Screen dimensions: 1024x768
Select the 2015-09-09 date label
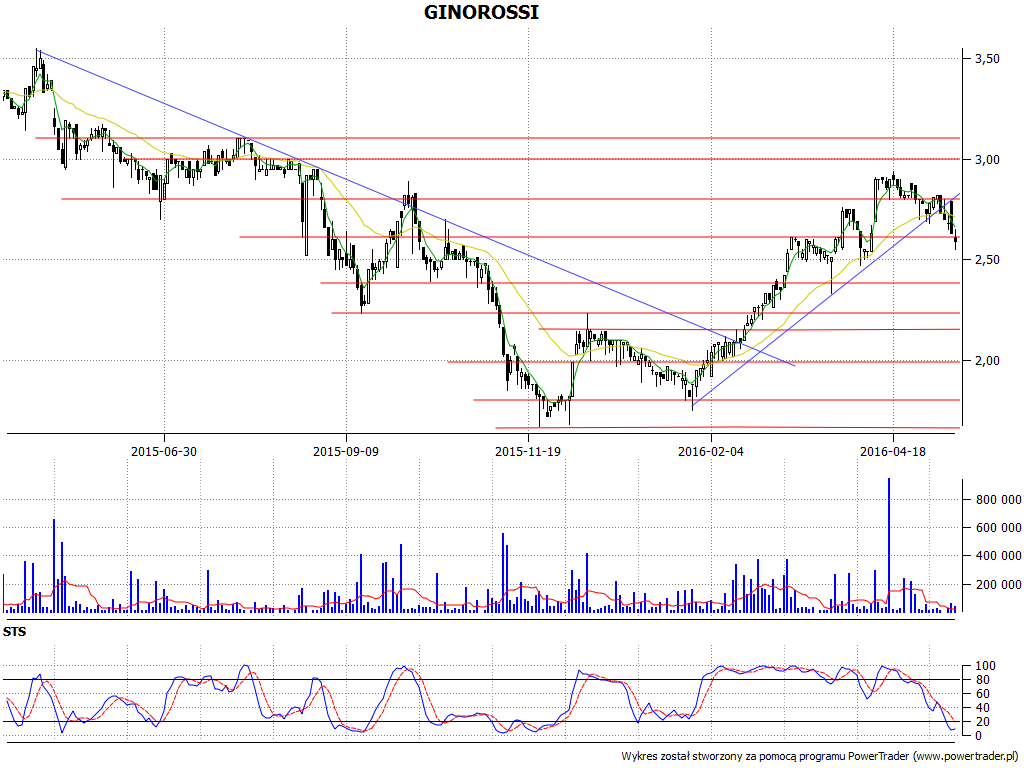(x=346, y=451)
